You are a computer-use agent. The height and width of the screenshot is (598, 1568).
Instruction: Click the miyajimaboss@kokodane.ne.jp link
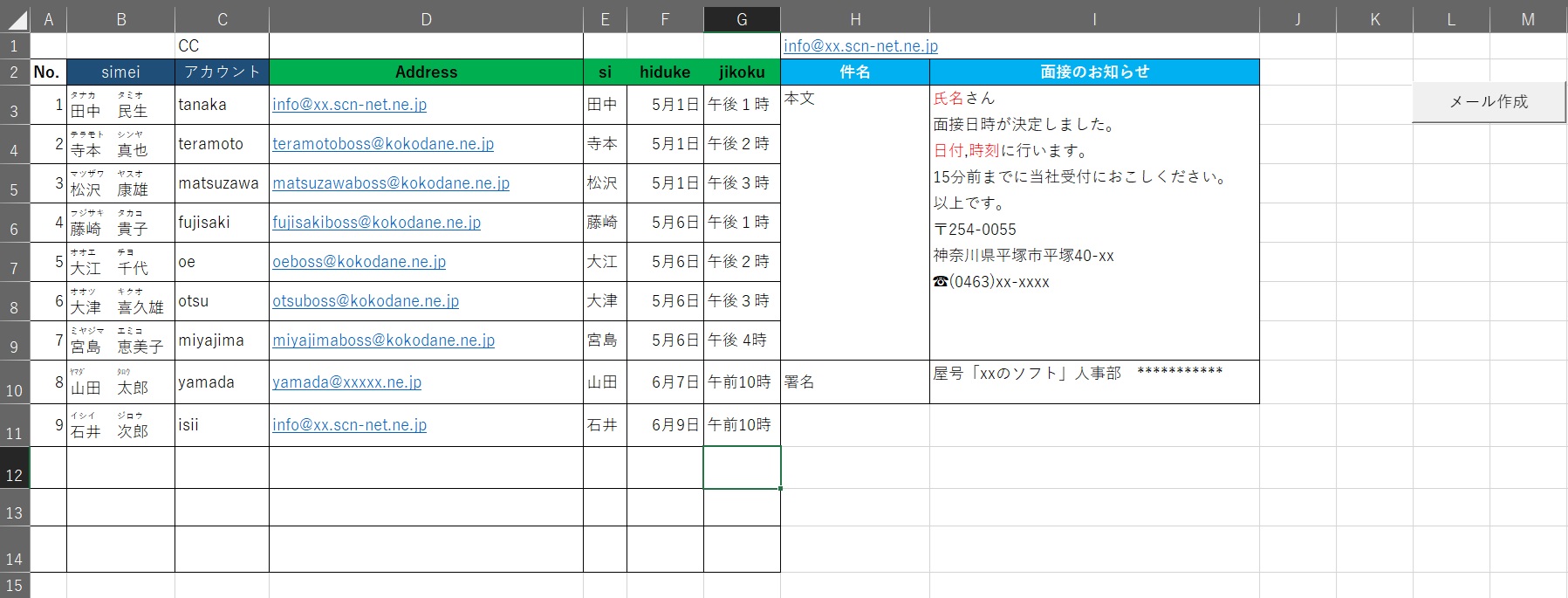[383, 340]
